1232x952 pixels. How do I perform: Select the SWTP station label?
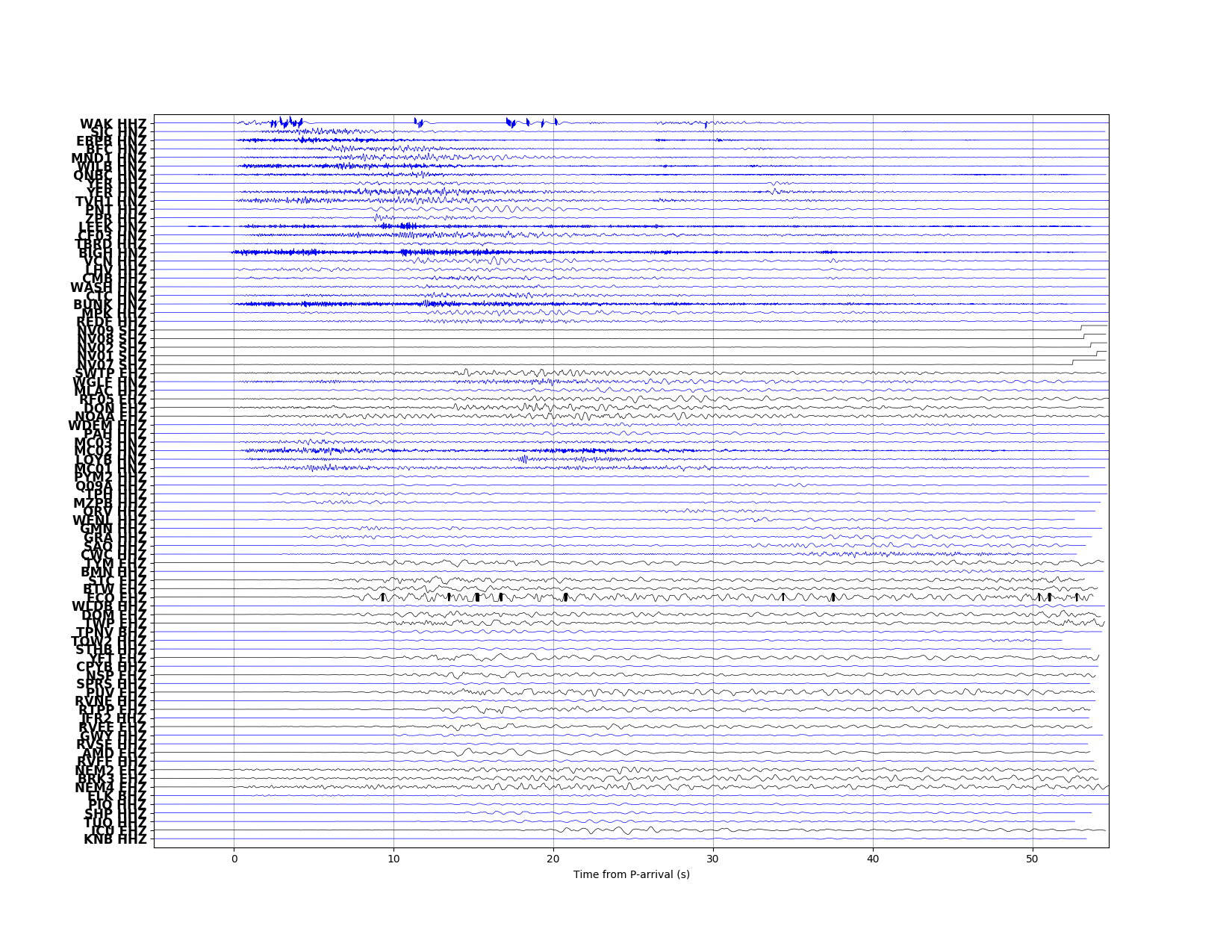(111, 373)
